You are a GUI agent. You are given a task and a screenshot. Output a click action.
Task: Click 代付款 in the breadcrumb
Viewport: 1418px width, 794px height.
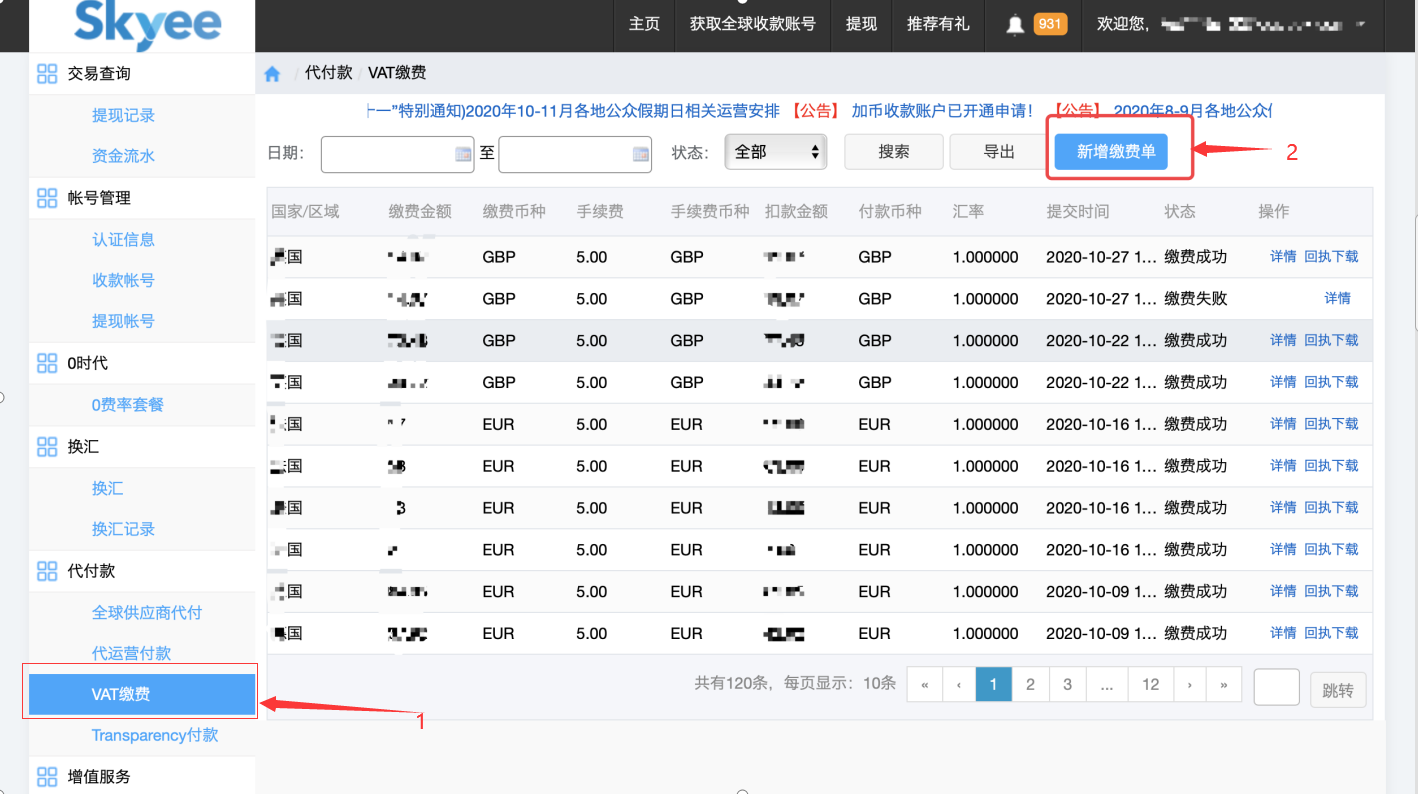tap(329, 73)
